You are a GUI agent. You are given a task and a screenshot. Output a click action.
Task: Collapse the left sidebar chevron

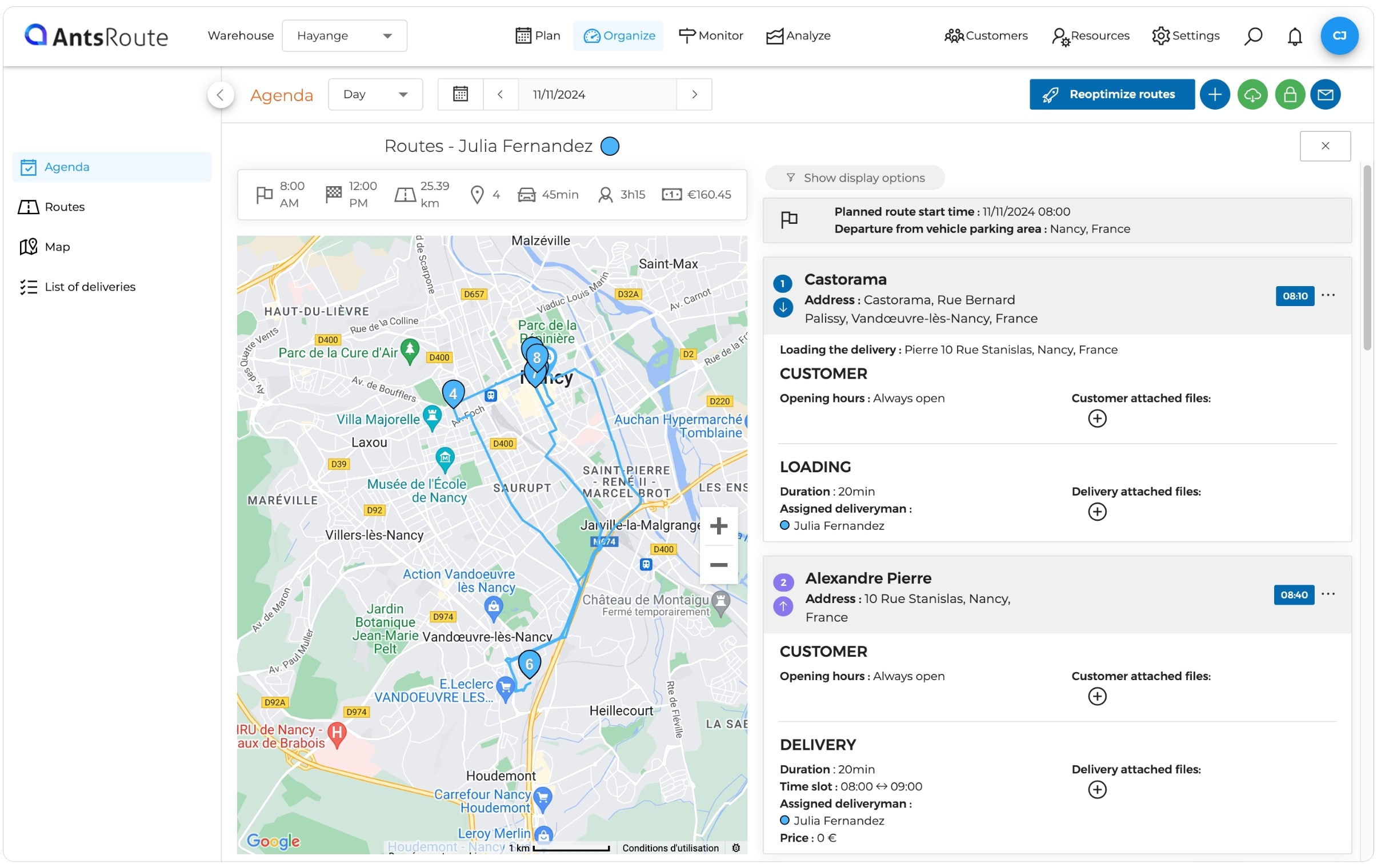coord(221,95)
